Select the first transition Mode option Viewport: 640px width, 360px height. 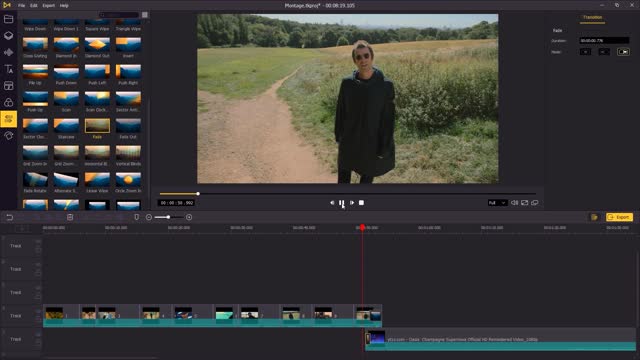coord(585,52)
